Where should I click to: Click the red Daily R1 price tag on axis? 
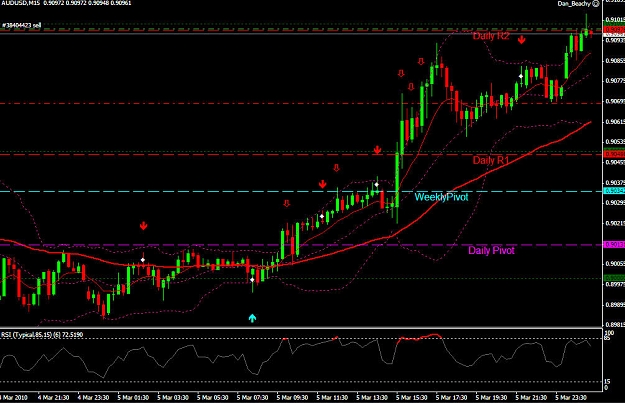pyautogui.click(x=614, y=154)
